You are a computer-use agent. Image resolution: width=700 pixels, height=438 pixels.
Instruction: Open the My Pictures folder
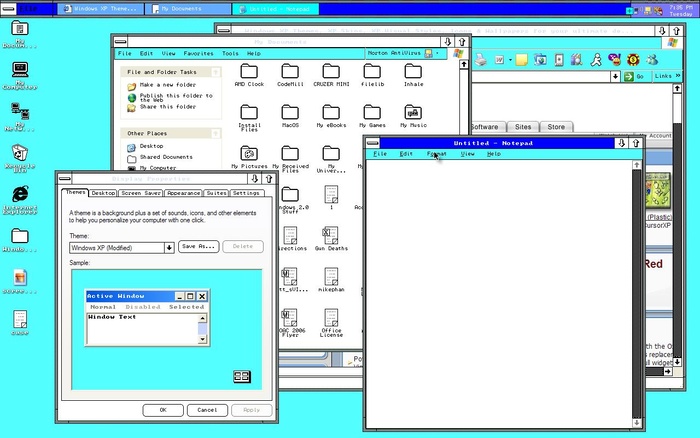[249, 155]
